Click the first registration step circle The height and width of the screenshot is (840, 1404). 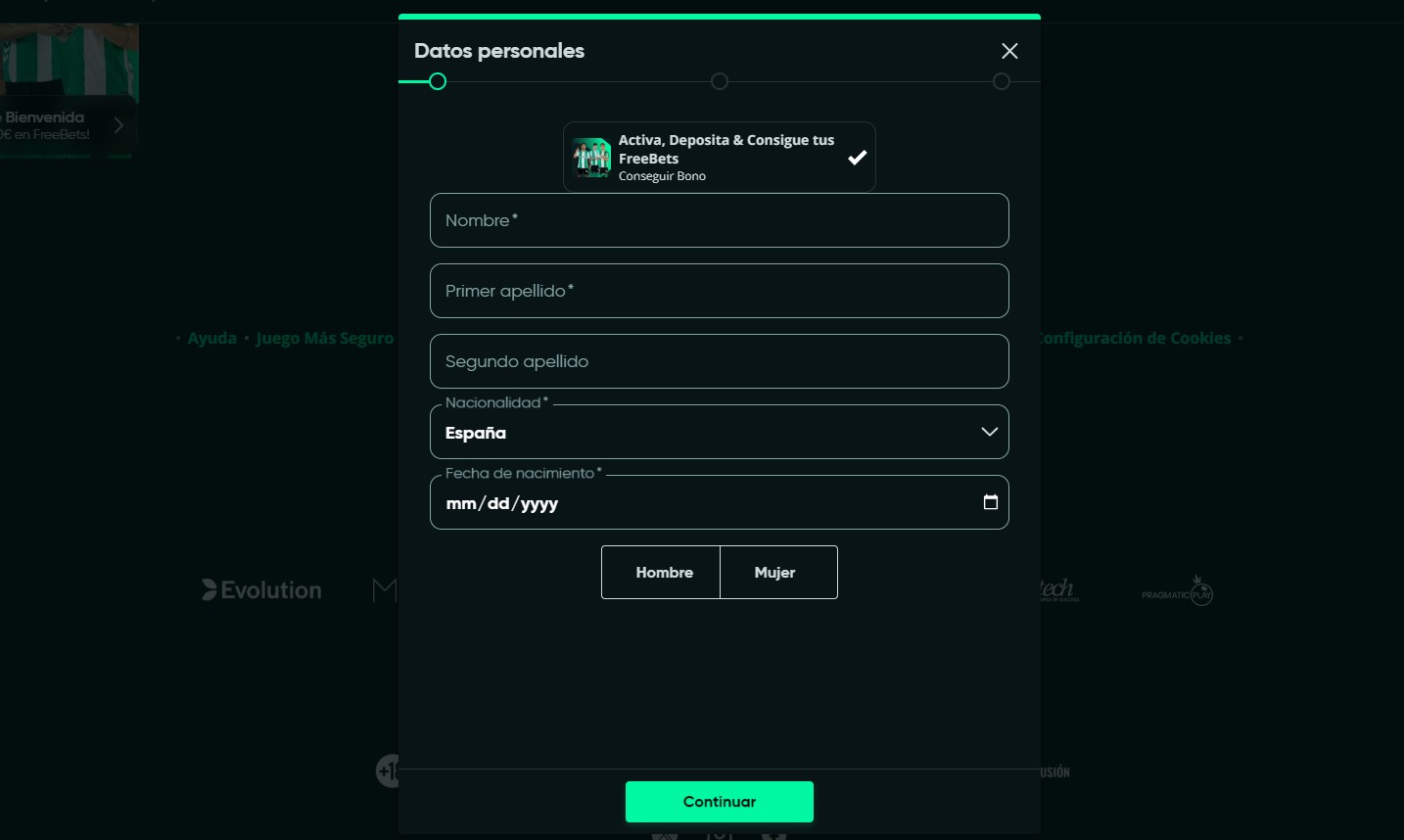438,81
